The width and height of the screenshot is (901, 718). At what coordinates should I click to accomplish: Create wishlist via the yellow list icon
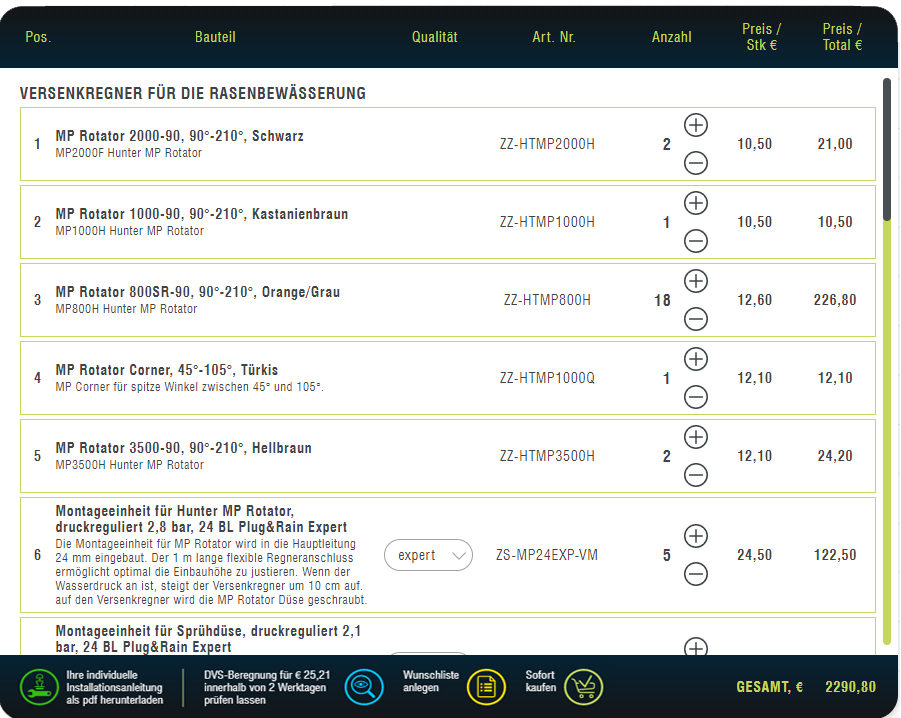486,687
